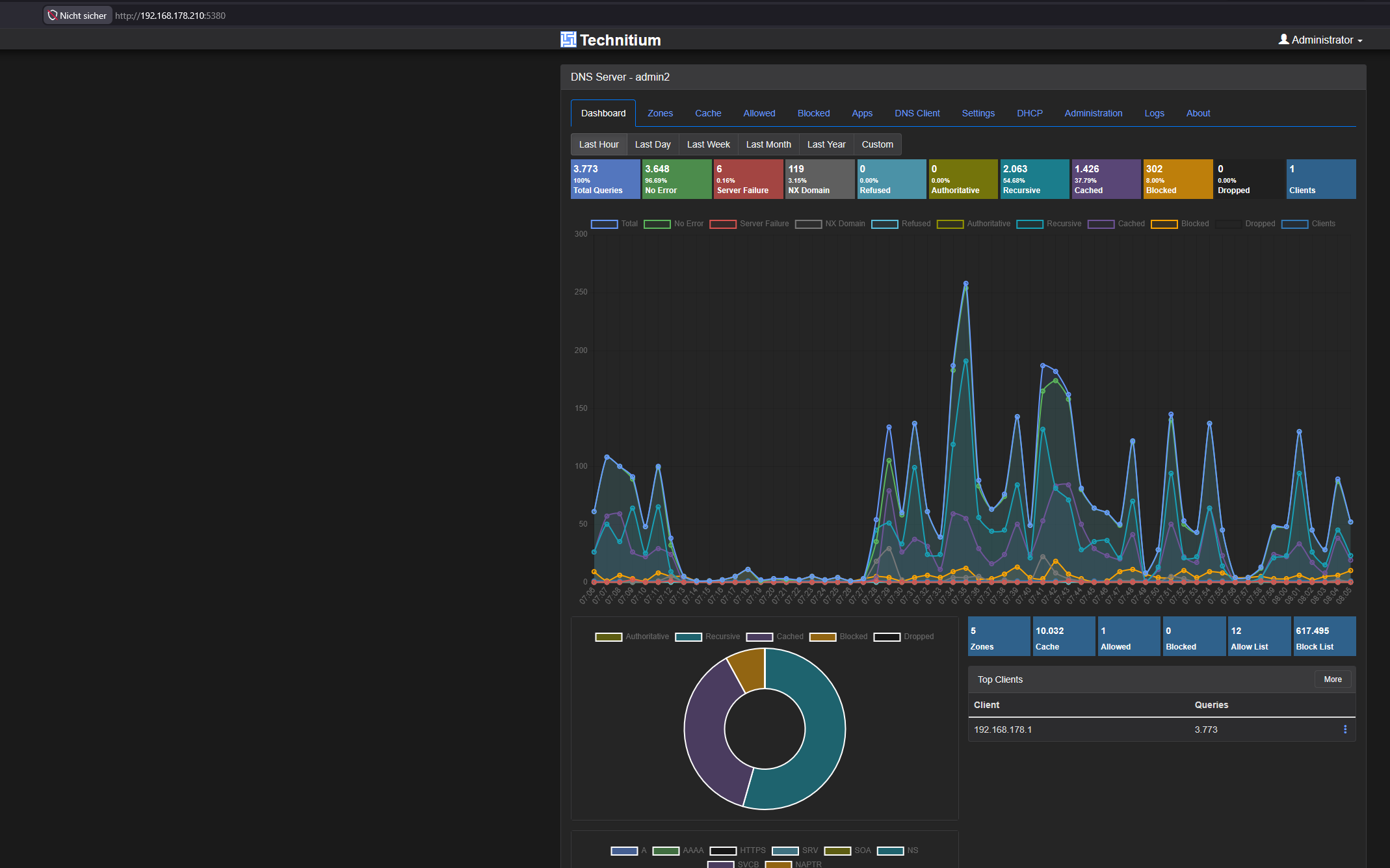1390x868 pixels.
Task: Click the Nicht sicher security shield icon
Action: pyautogui.click(x=53, y=15)
